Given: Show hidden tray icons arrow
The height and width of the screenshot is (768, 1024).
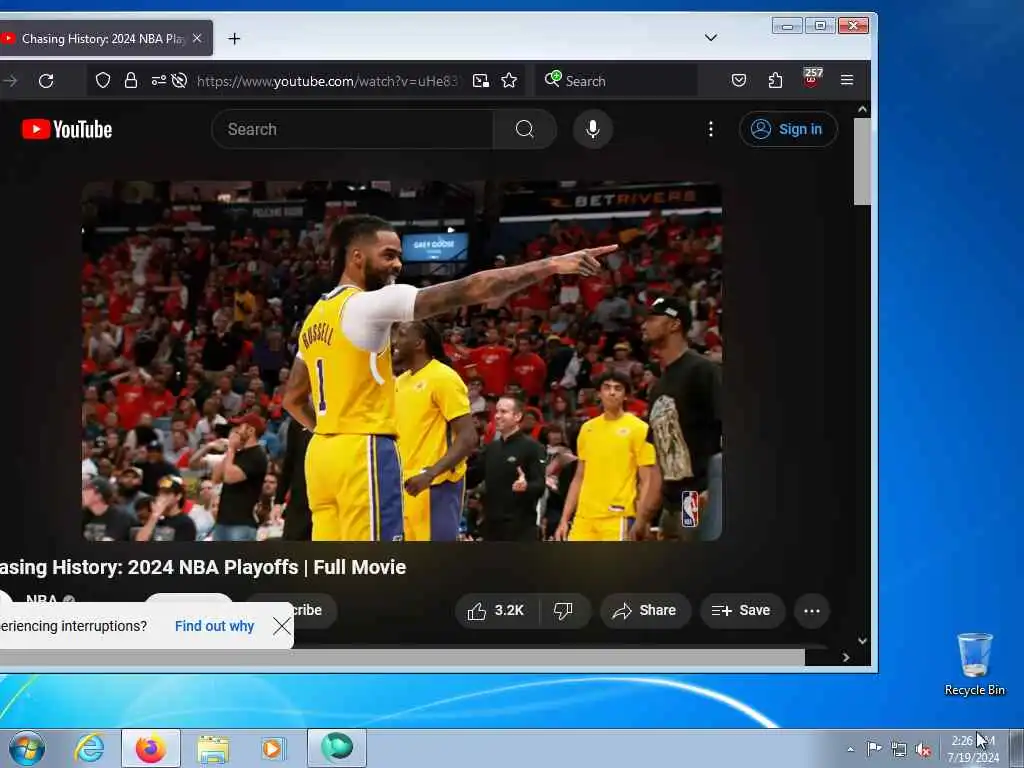Looking at the screenshot, I should pos(850,749).
